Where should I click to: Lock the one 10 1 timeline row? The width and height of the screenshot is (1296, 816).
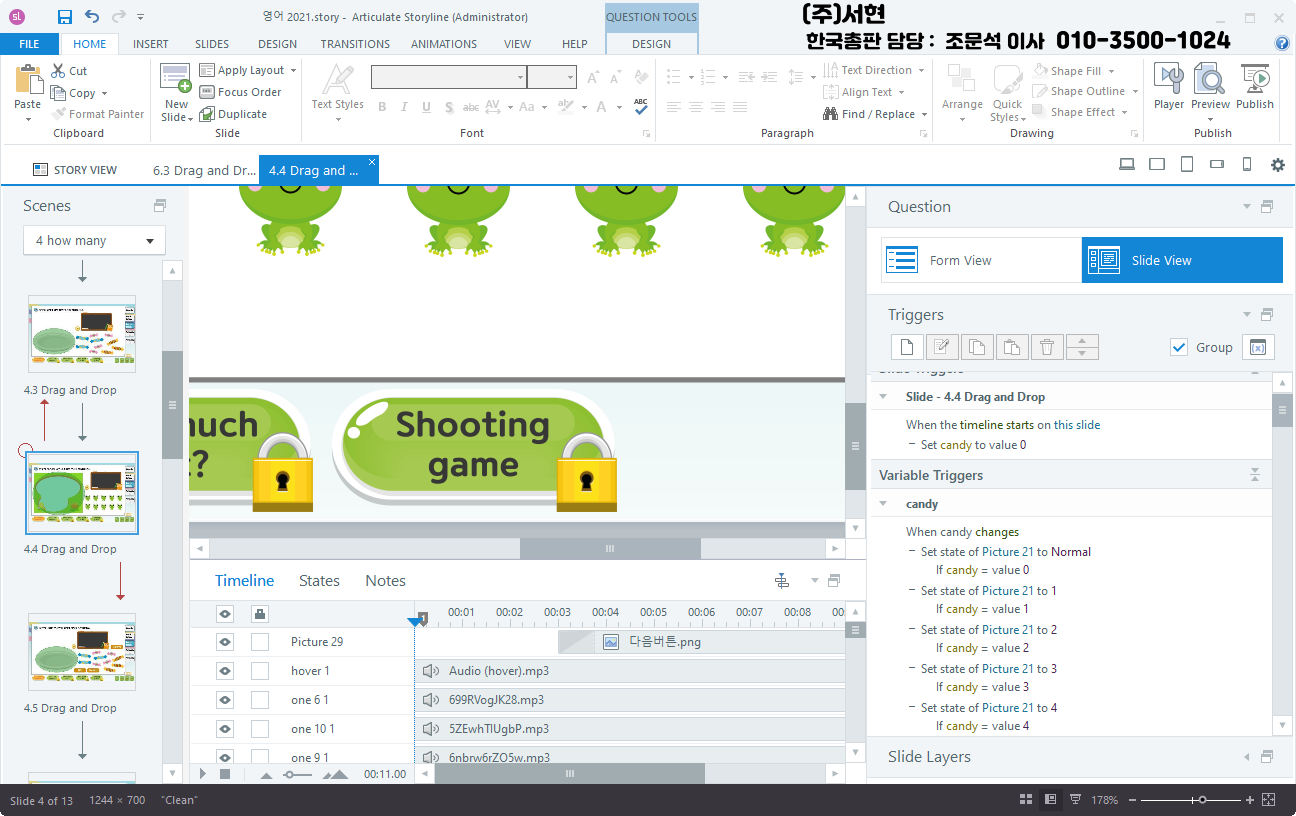click(x=260, y=729)
